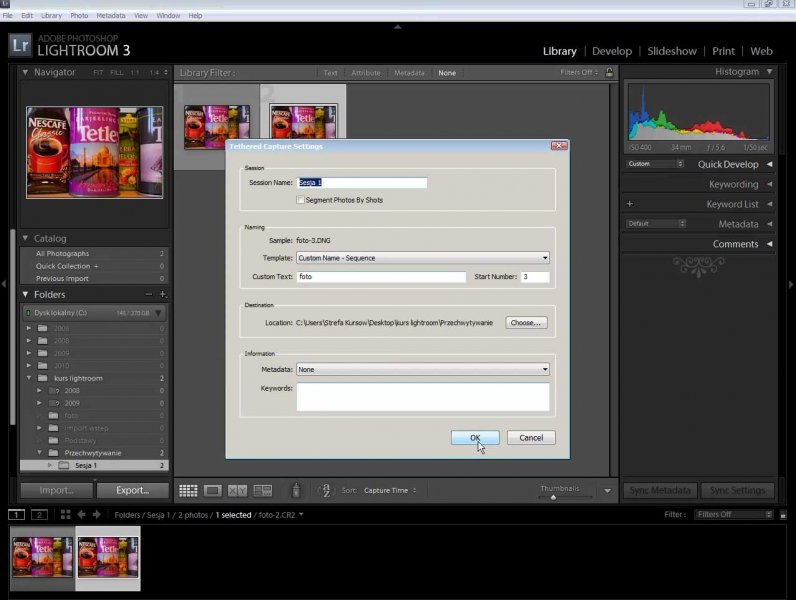
Task: Open the Template dropdown for naming
Action: click(423, 258)
